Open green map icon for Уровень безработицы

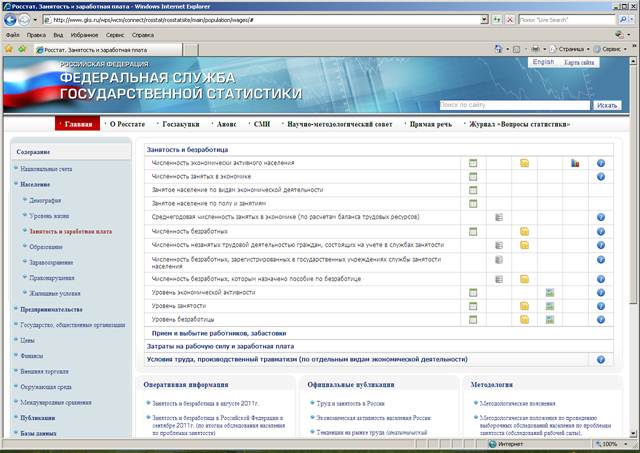click(550, 320)
